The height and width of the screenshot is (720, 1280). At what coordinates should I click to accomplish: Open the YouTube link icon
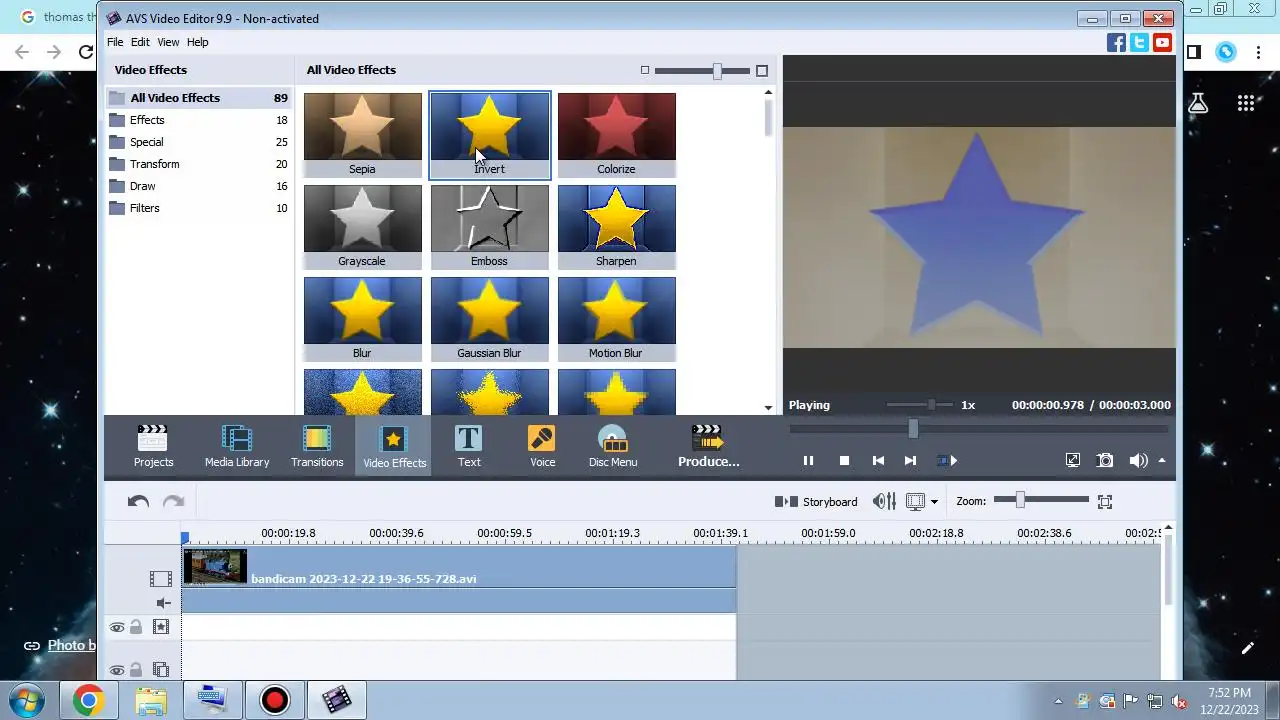tap(1162, 42)
